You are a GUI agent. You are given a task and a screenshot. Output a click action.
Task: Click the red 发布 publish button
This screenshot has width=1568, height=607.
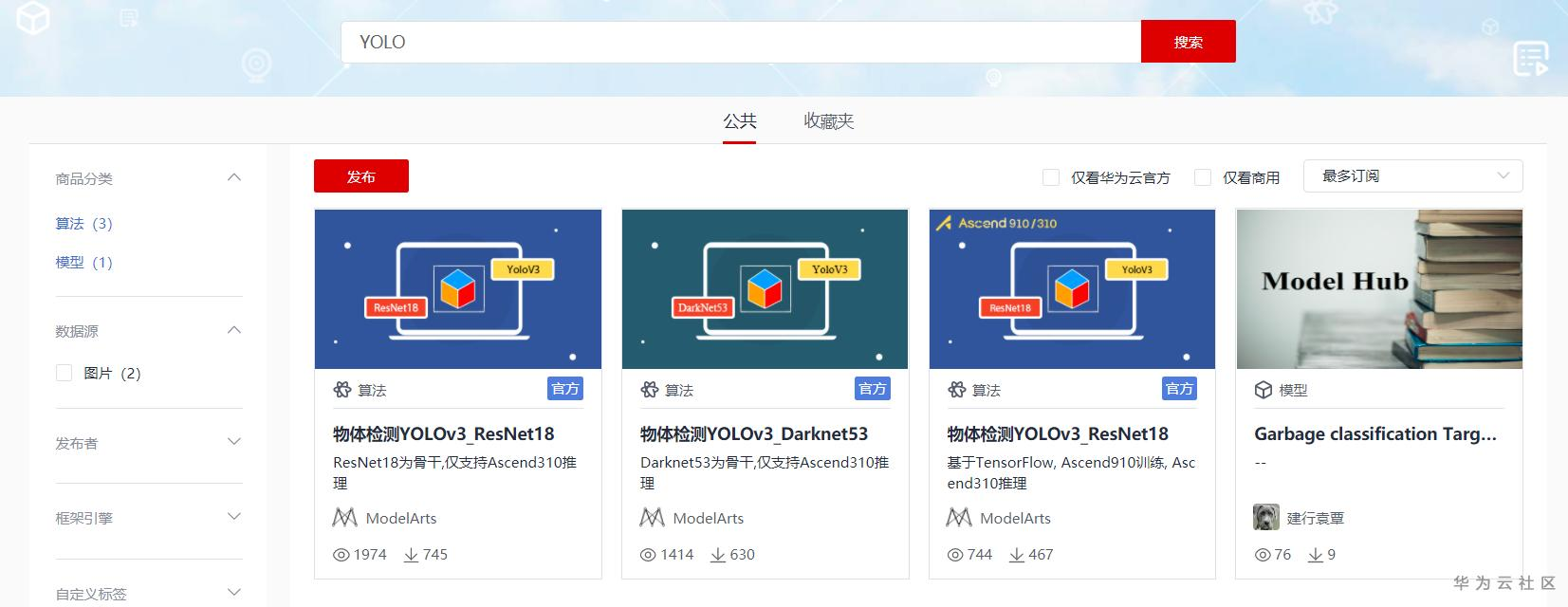[x=361, y=176]
